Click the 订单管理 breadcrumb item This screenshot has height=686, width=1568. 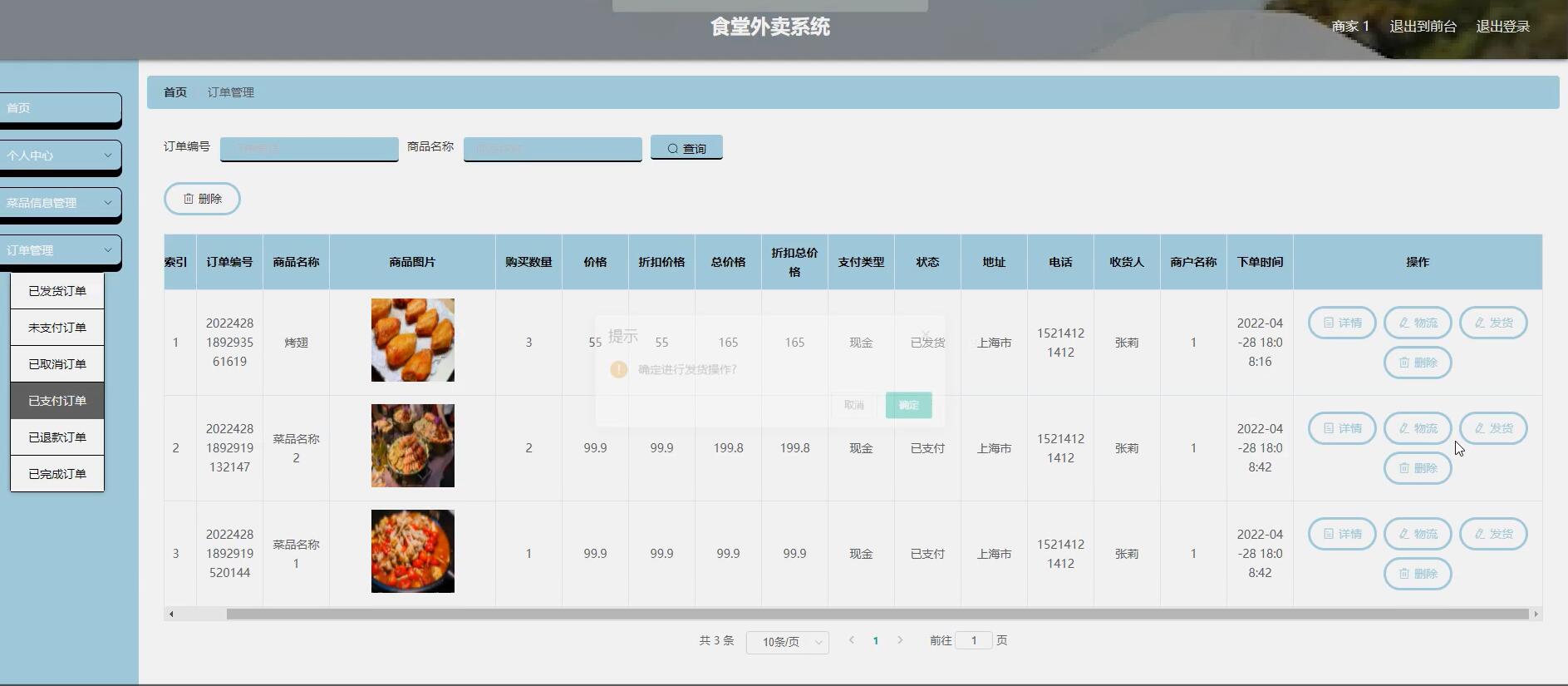pos(231,92)
